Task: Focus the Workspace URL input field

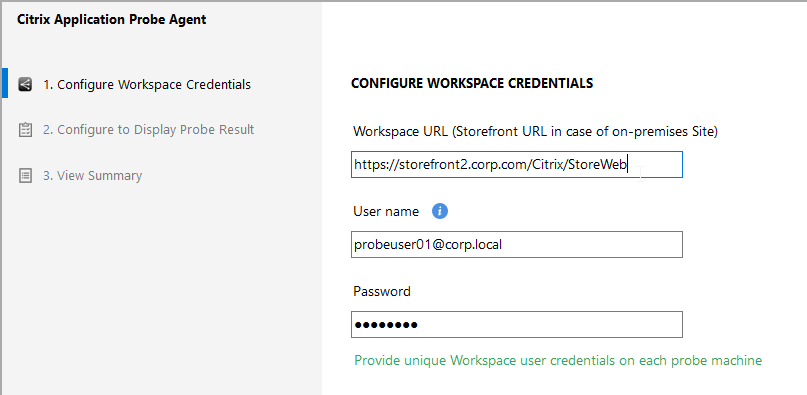Action: 517,165
